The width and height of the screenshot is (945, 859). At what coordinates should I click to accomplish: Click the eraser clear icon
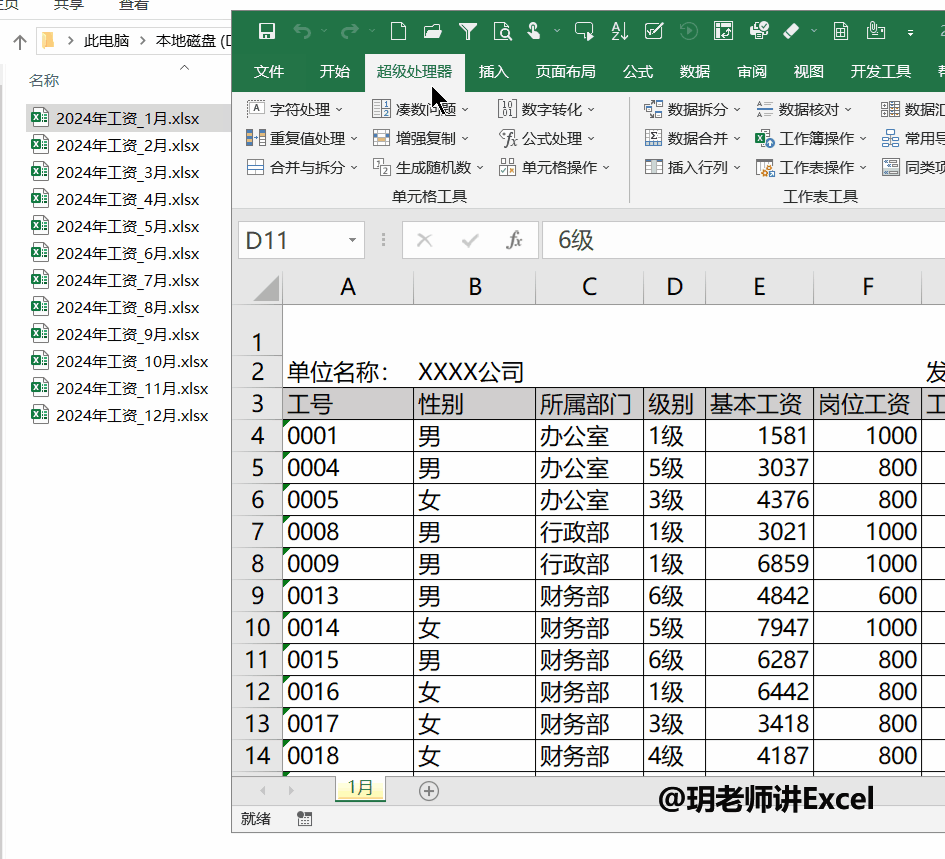coord(791,31)
